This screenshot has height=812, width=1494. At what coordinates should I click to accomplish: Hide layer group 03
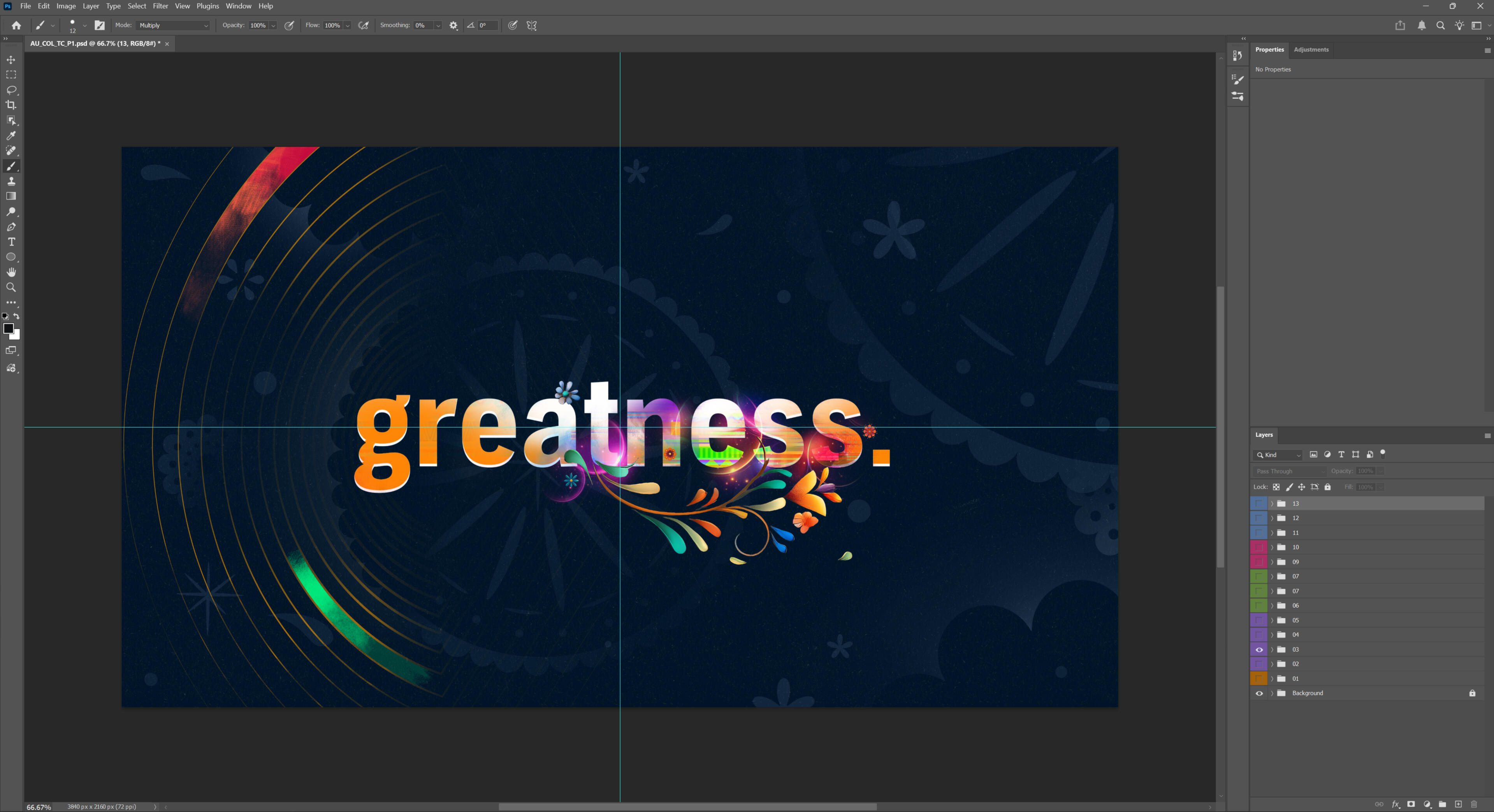(1259, 650)
